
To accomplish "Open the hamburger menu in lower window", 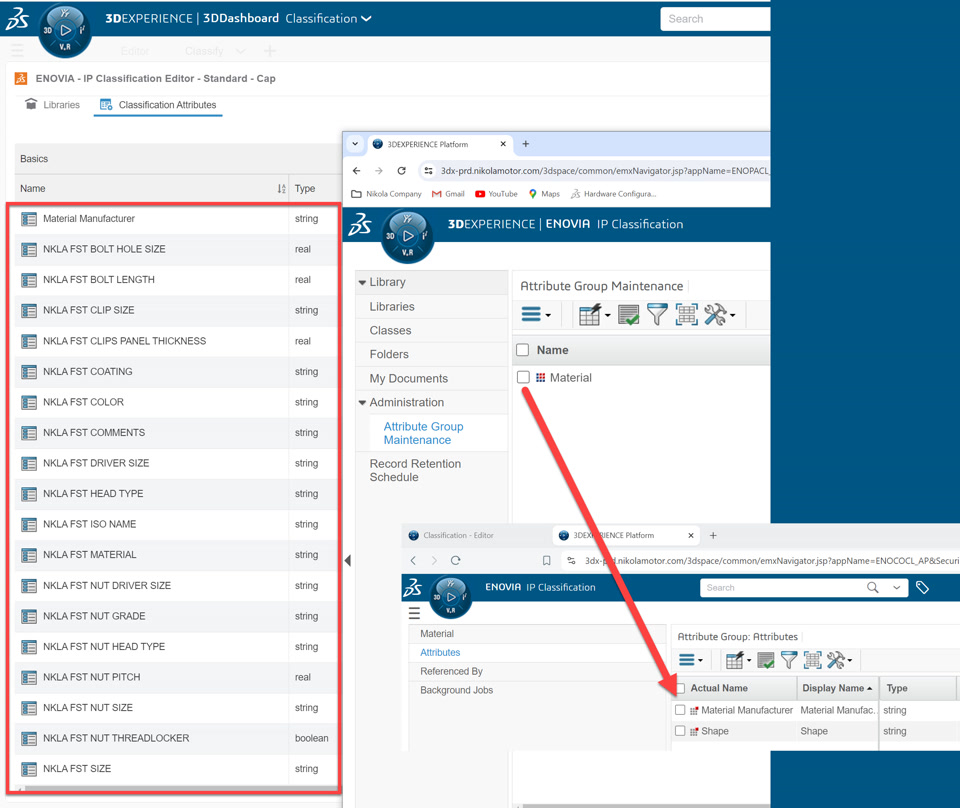I will click(x=414, y=613).
